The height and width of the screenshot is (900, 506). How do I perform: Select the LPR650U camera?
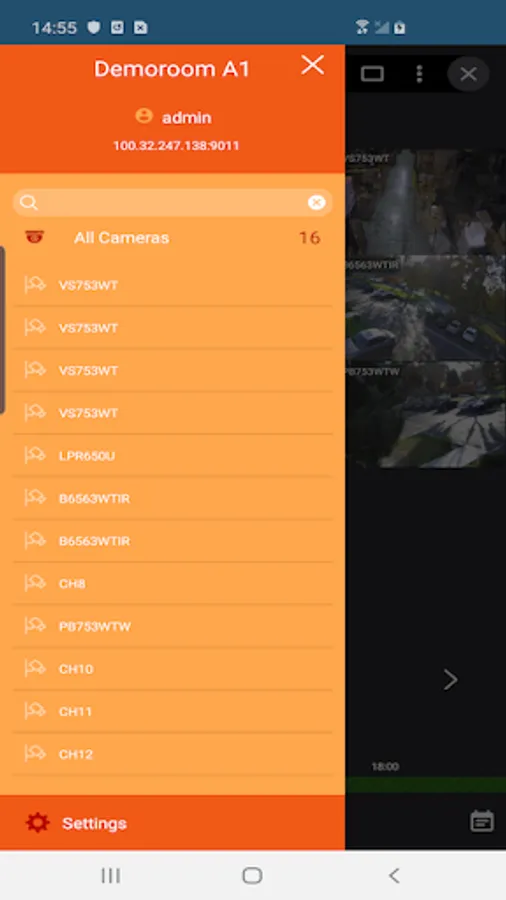(172, 456)
